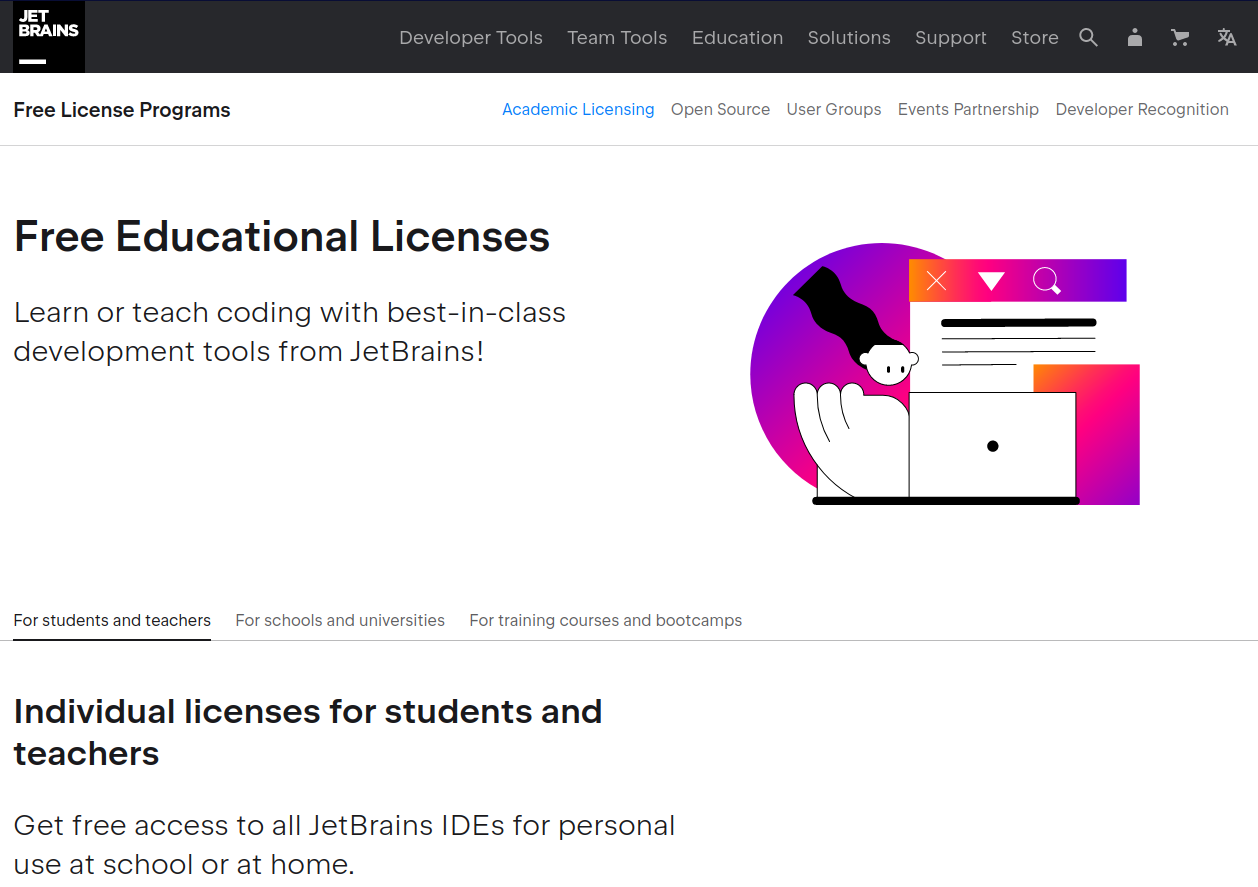Image resolution: width=1258 pixels, height=887 pixels.
Task: Open the Events Partnership page
Action: tap(968, 110)
